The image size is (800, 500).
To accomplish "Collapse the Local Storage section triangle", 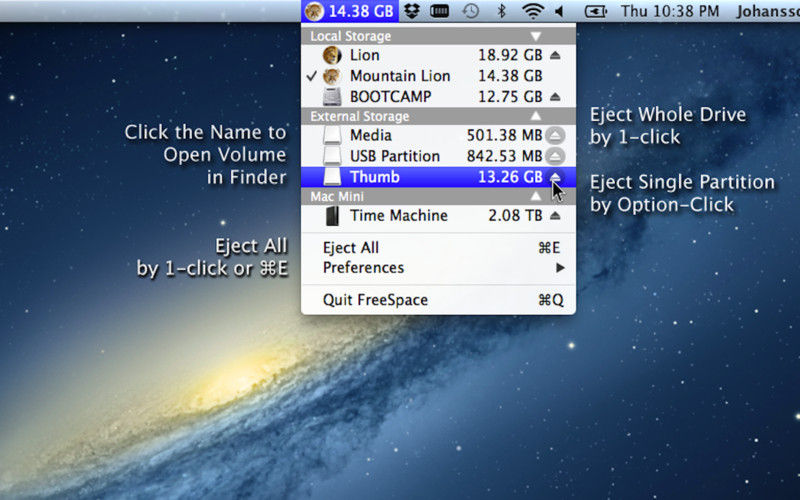I will pyautogui.click(x=536, y=36).
